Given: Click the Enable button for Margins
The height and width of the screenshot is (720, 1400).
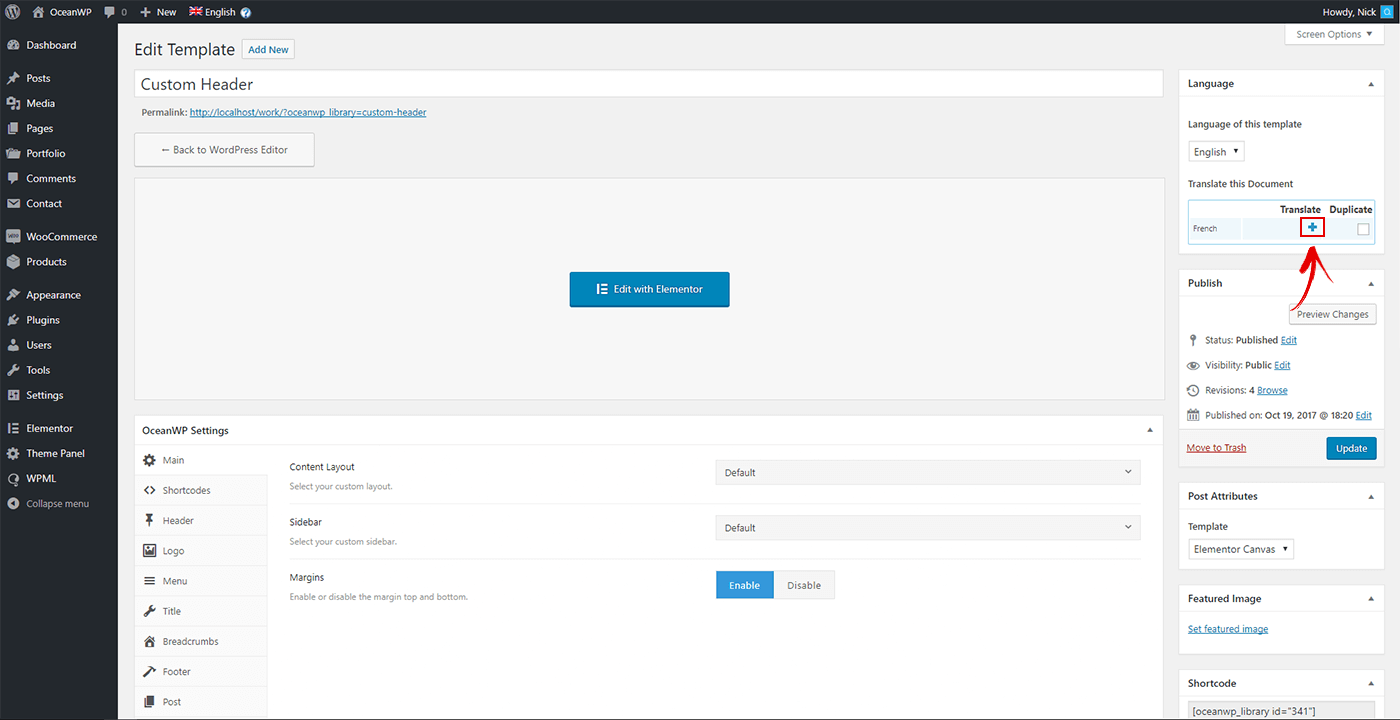Looking at the screenshot, I should [x=744, y=584].
